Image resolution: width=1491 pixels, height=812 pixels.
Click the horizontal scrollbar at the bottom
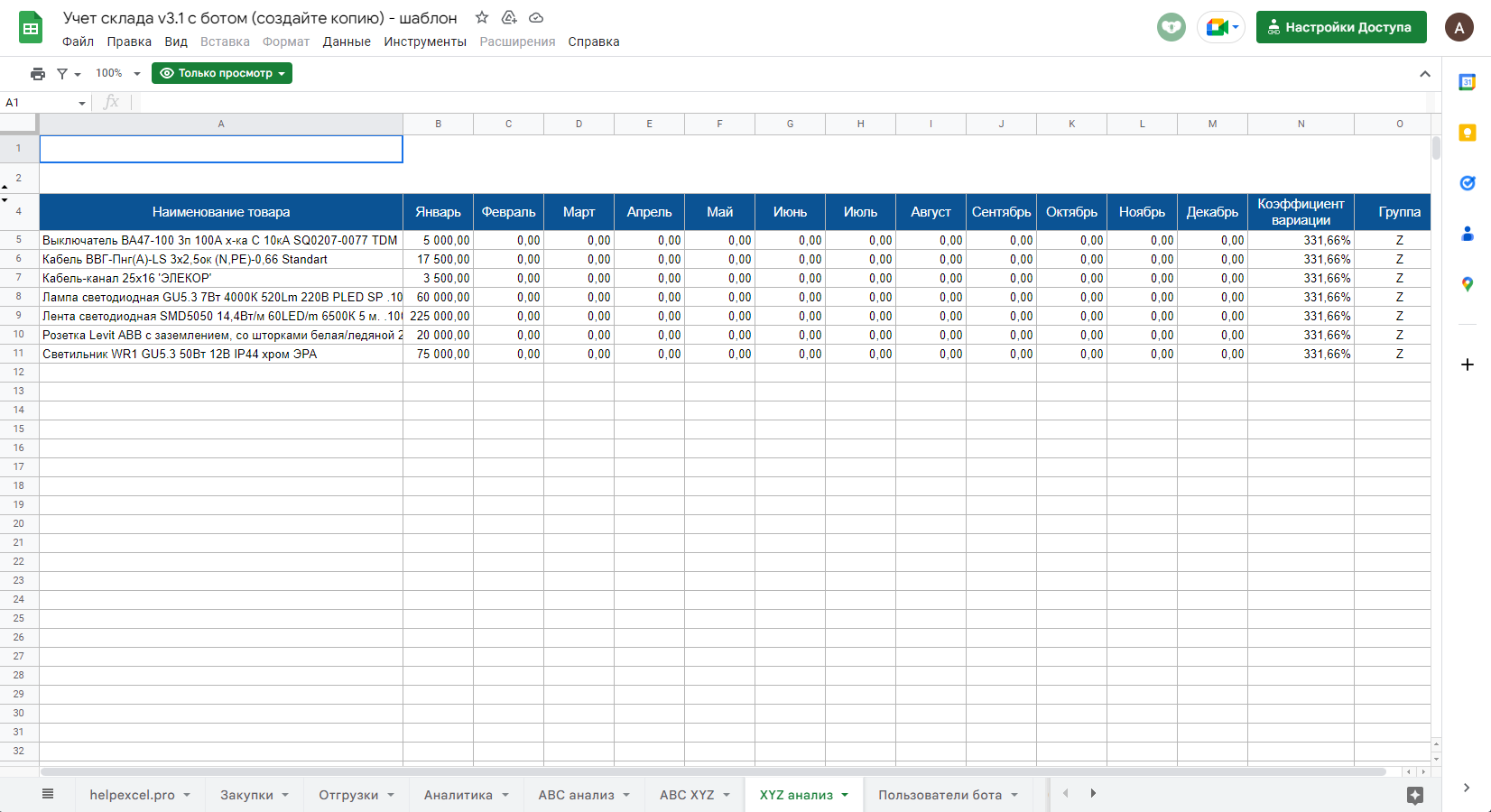coord(713,772)
